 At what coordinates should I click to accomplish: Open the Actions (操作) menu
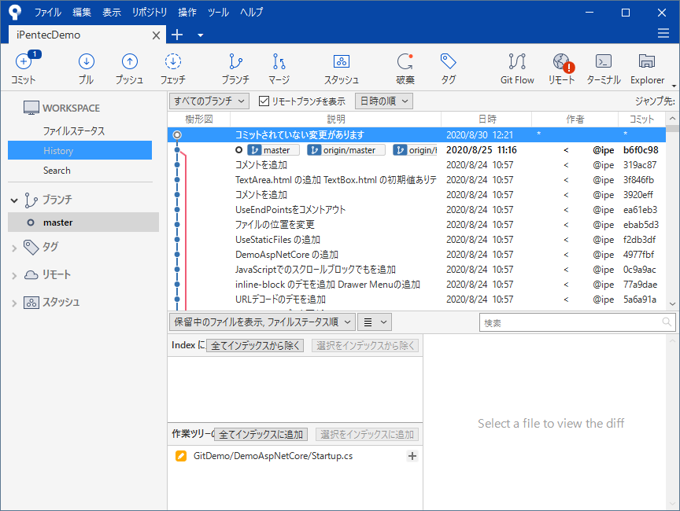[x=187, y=12]
